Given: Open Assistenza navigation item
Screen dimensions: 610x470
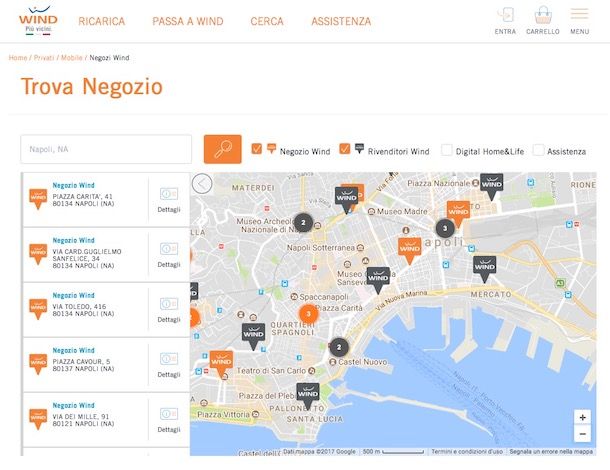Looking at the screenshot, I should 341,21.
